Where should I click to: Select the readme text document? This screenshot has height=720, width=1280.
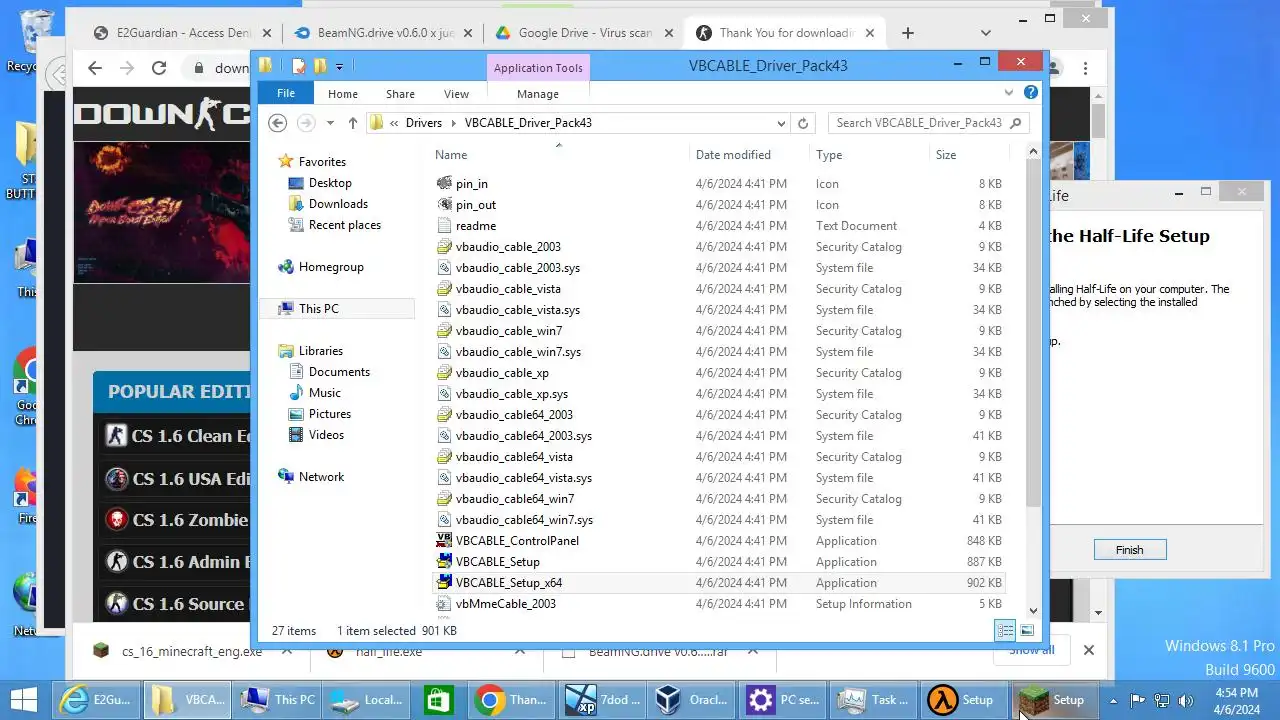click(x=476, y=226)
